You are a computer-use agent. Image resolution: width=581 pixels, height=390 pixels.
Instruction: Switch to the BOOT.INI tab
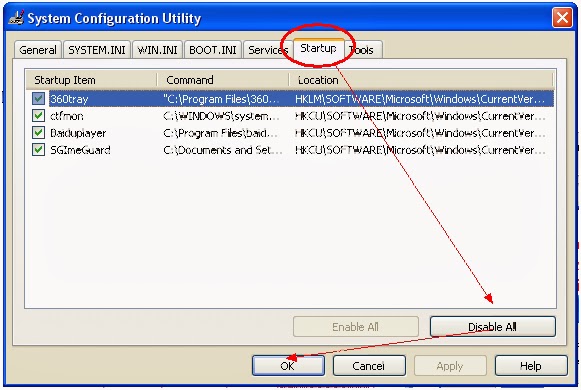[x=213, y=50]
